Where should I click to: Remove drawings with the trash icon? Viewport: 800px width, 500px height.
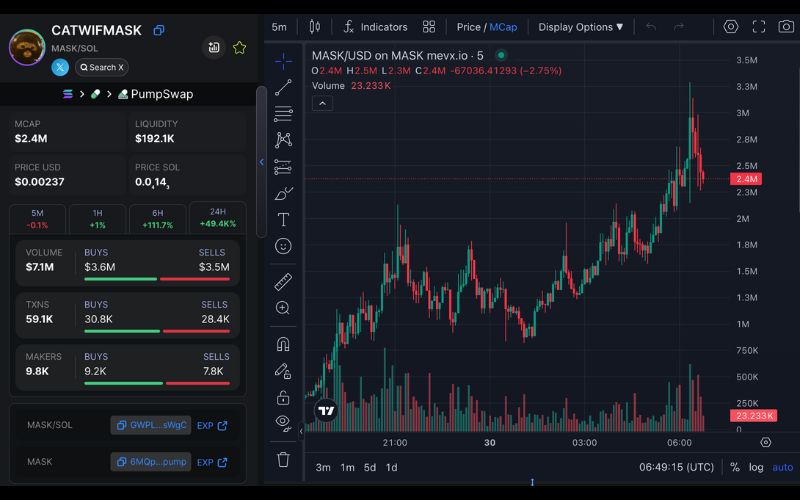(x=283, y=459)
